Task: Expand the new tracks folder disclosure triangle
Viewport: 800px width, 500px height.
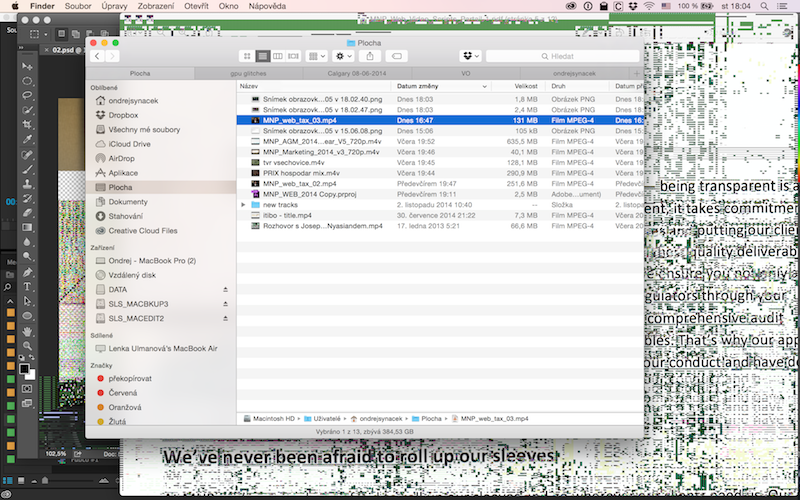Action: pos(243,205)
